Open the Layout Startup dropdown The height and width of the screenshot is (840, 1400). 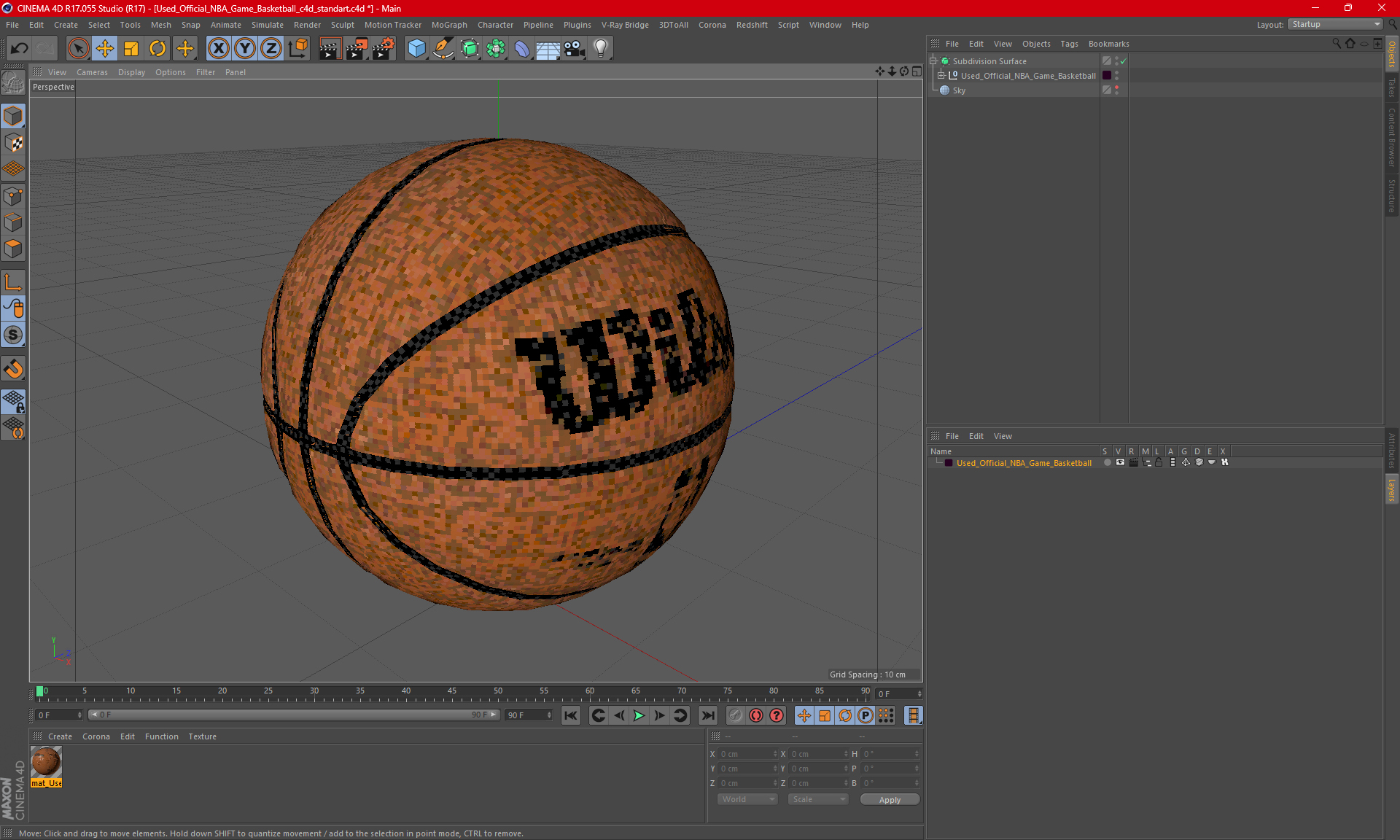tap(1336, 25)
